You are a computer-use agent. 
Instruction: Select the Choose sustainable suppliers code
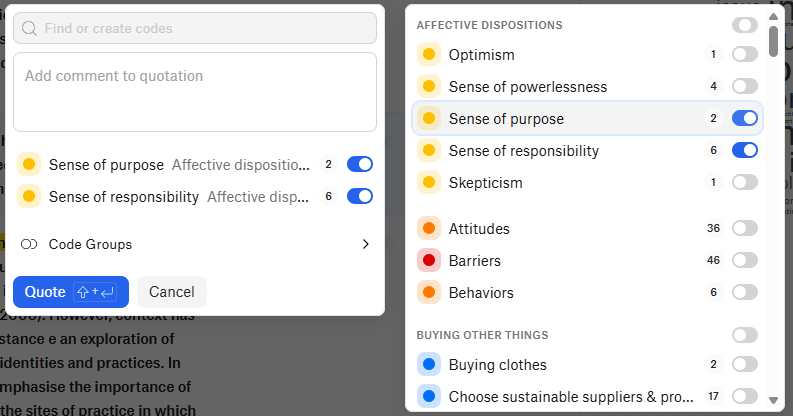pos(570,397)
